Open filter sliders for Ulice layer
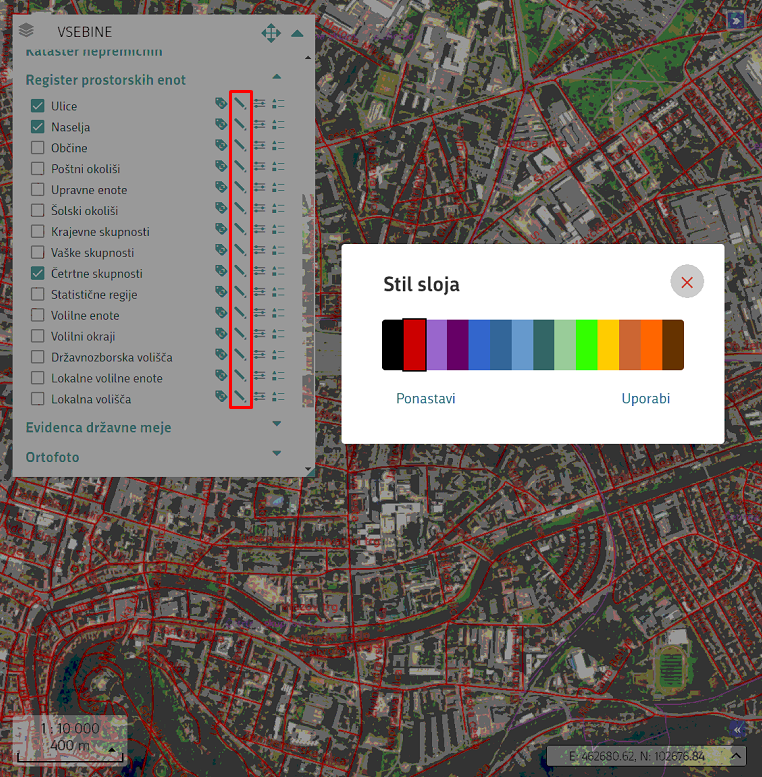Image resolution: width=762 pixels, height=777 pixels. (259, 104)
